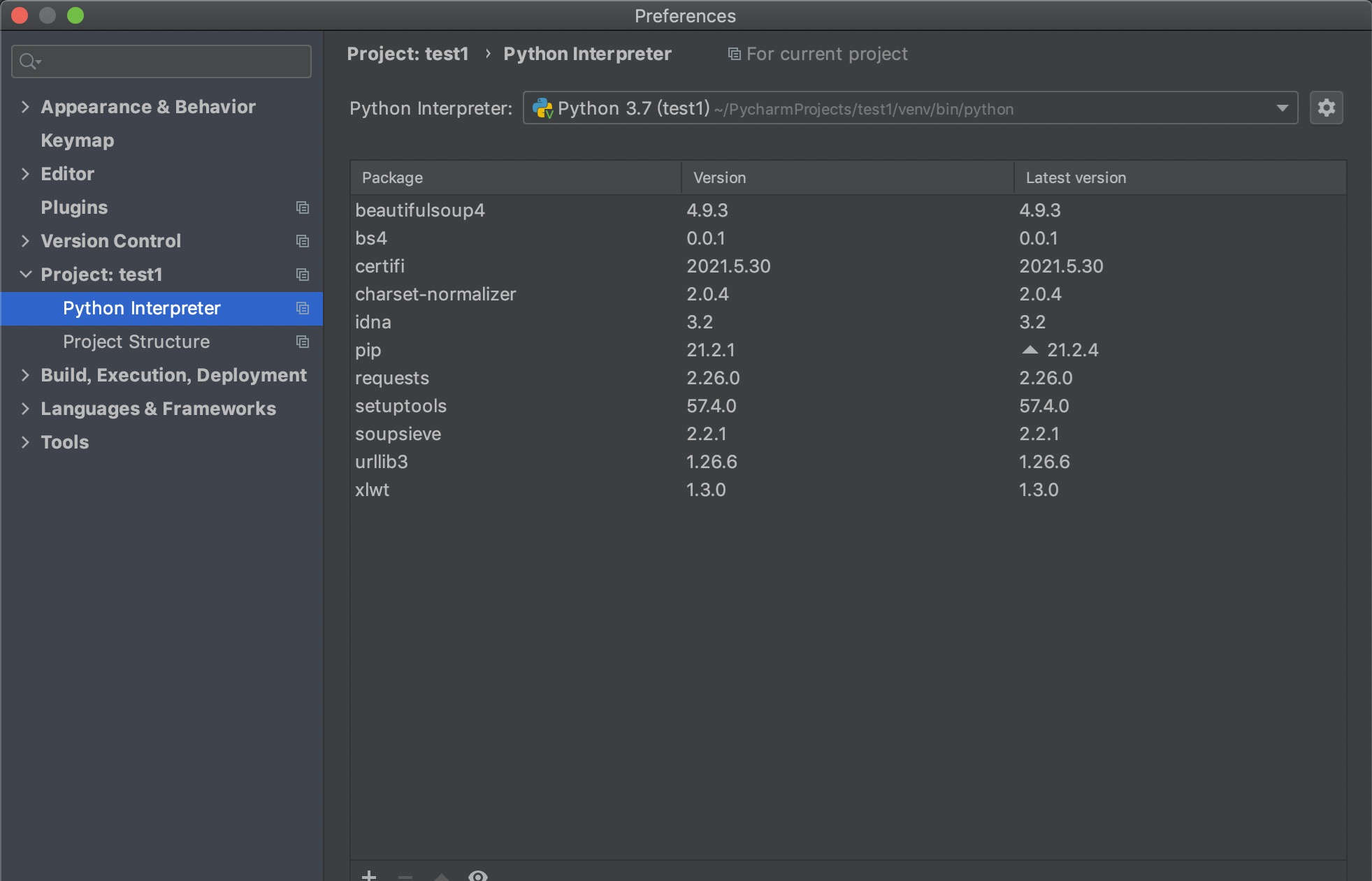Click urllib3 latest version 1.26.6

[1044, 462]
